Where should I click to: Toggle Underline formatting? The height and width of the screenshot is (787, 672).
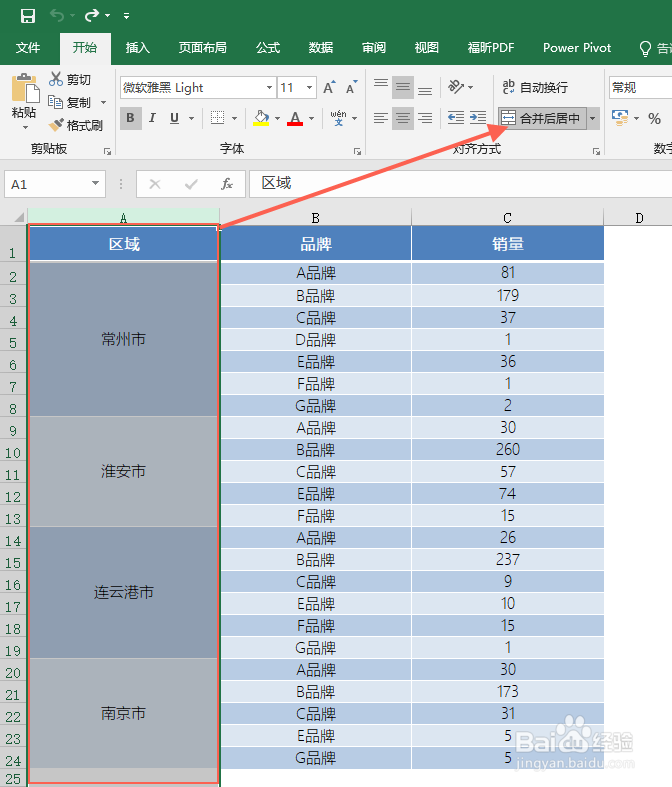point(174,118)
